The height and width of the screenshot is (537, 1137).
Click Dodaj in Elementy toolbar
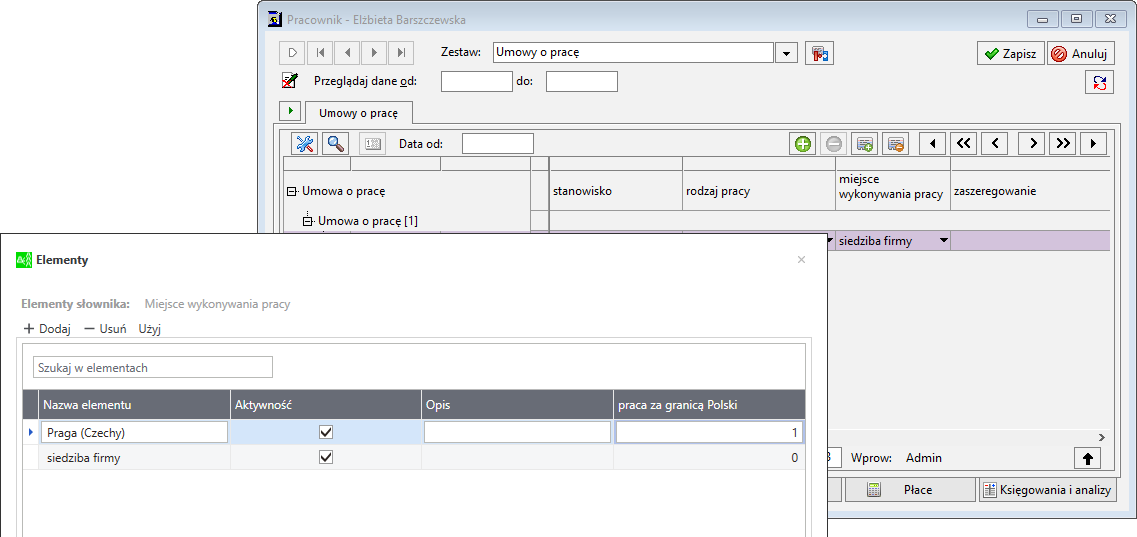[46, 328]
